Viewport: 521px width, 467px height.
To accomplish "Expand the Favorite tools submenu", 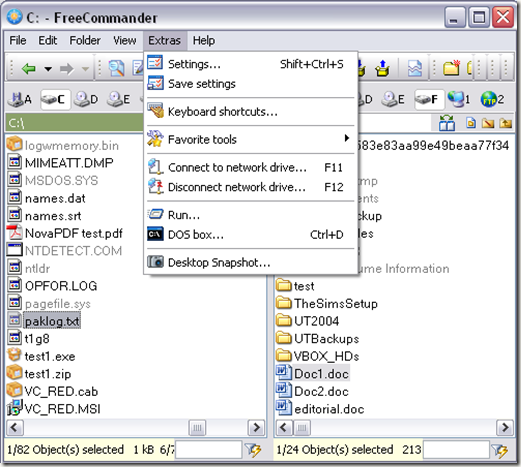I will (251, 139).
